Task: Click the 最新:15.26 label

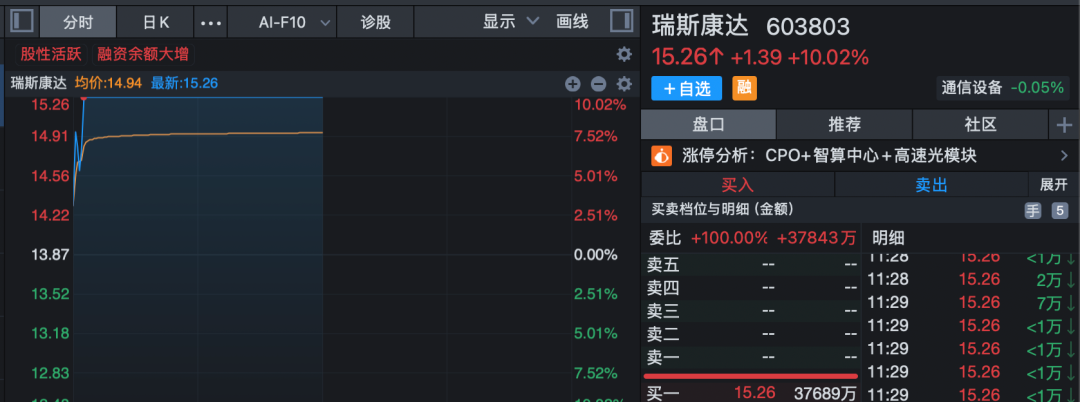Action: [184, 83]
